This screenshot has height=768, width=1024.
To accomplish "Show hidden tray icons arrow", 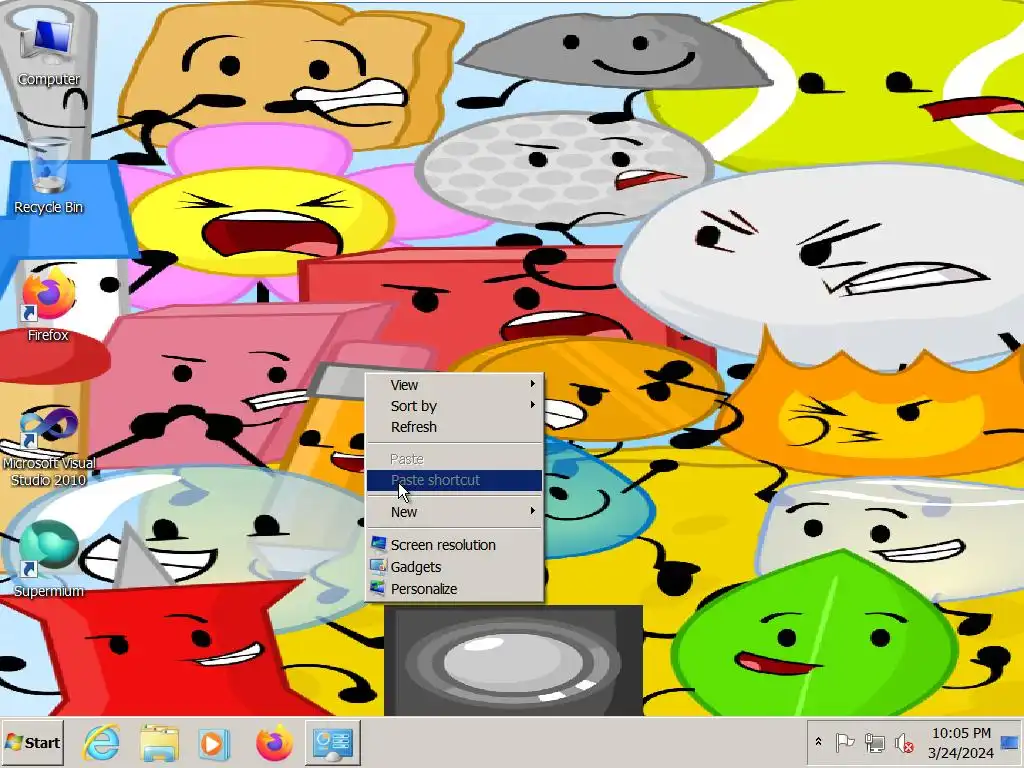I will click(x=818, y=743).
